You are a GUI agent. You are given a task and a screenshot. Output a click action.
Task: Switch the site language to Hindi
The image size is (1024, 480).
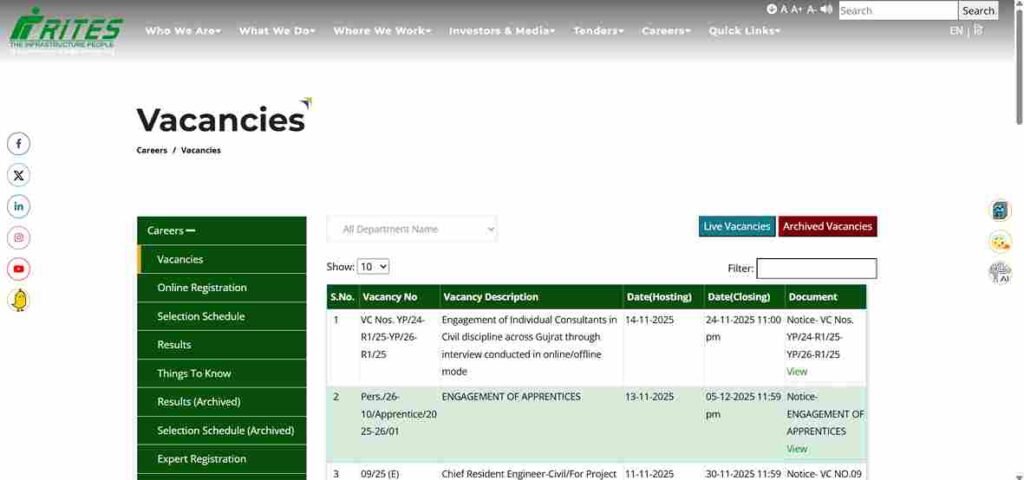point(978,30)
